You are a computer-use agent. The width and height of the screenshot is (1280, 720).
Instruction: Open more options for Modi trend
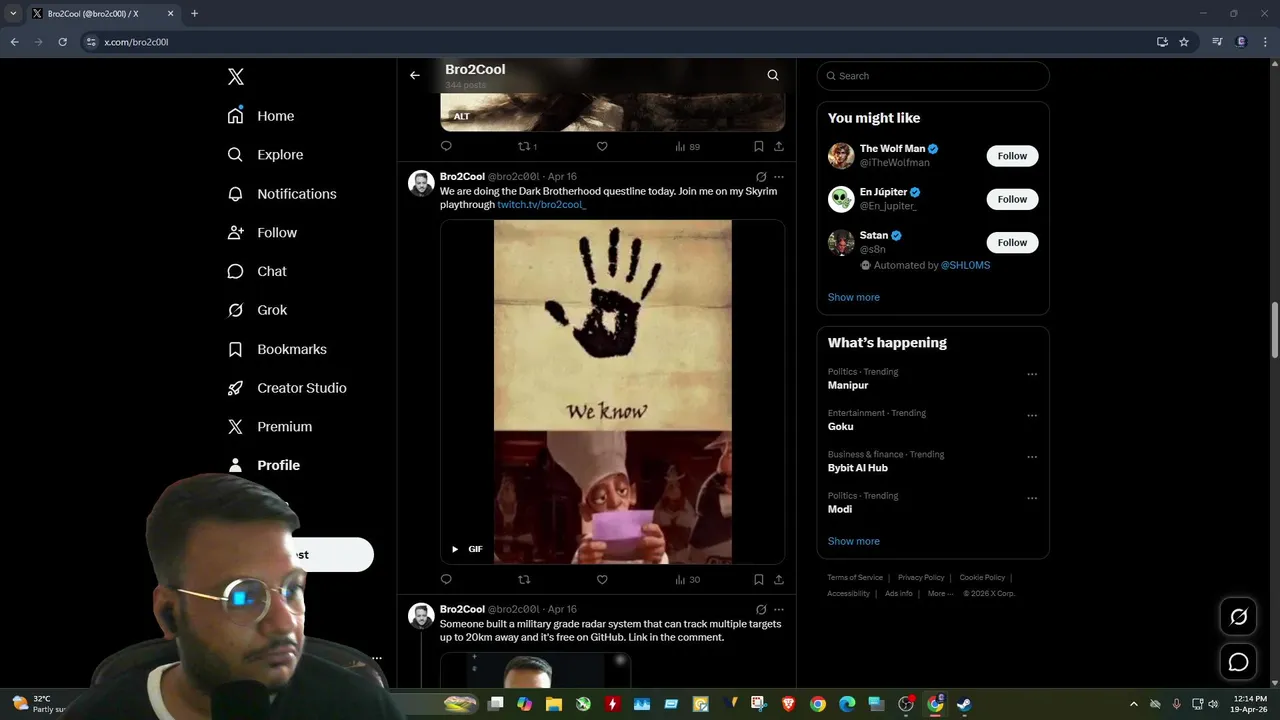click(1032, 498)
